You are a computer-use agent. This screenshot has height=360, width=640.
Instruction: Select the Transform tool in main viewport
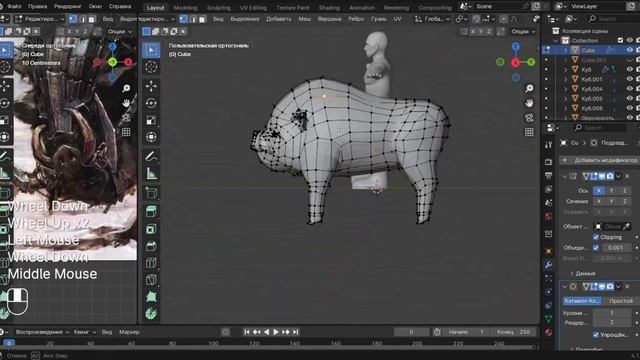tap(151, 137)
